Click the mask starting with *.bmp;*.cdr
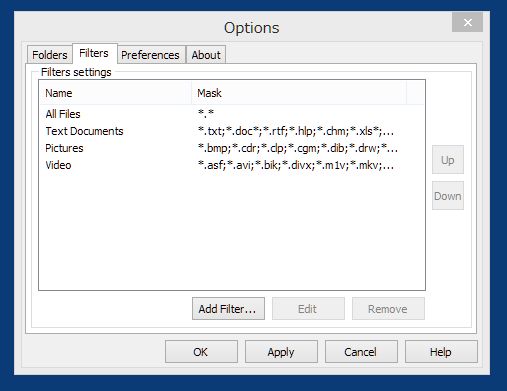The height and width of the screenshot is (391, 507). click(298, 148)
